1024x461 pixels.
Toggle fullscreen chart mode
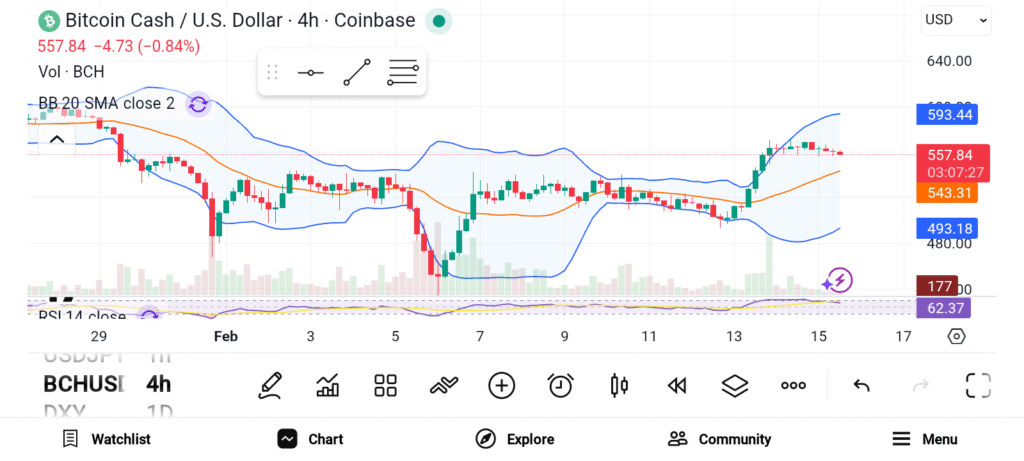pos(977,385)
